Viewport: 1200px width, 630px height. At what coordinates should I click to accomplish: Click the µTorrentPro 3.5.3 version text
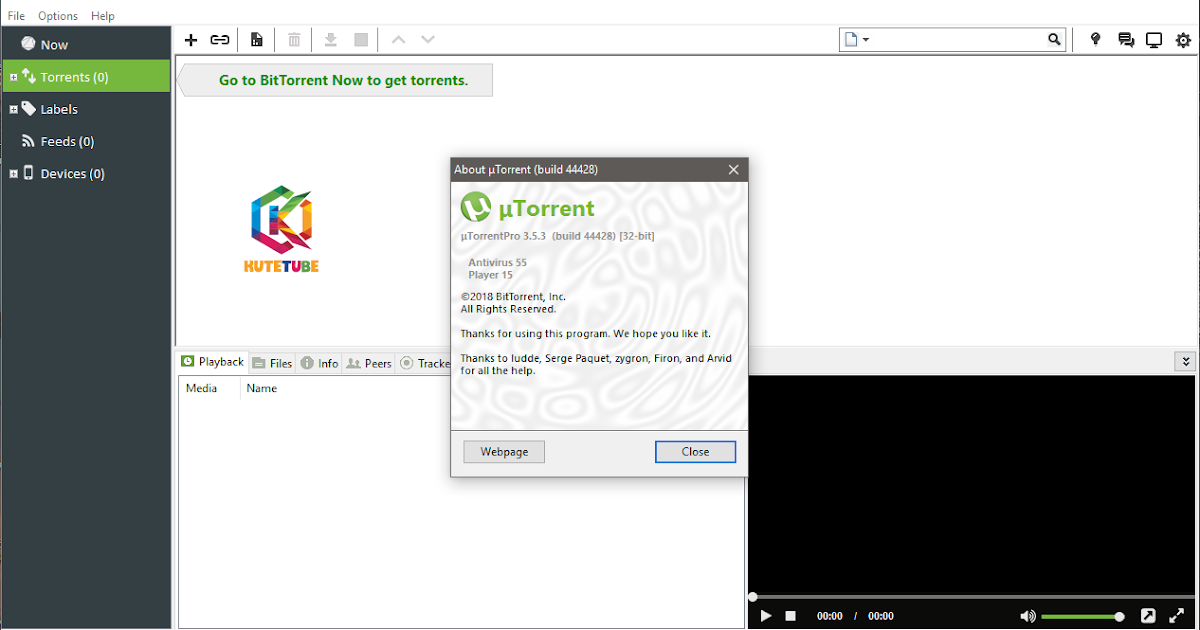click(557, 236)
